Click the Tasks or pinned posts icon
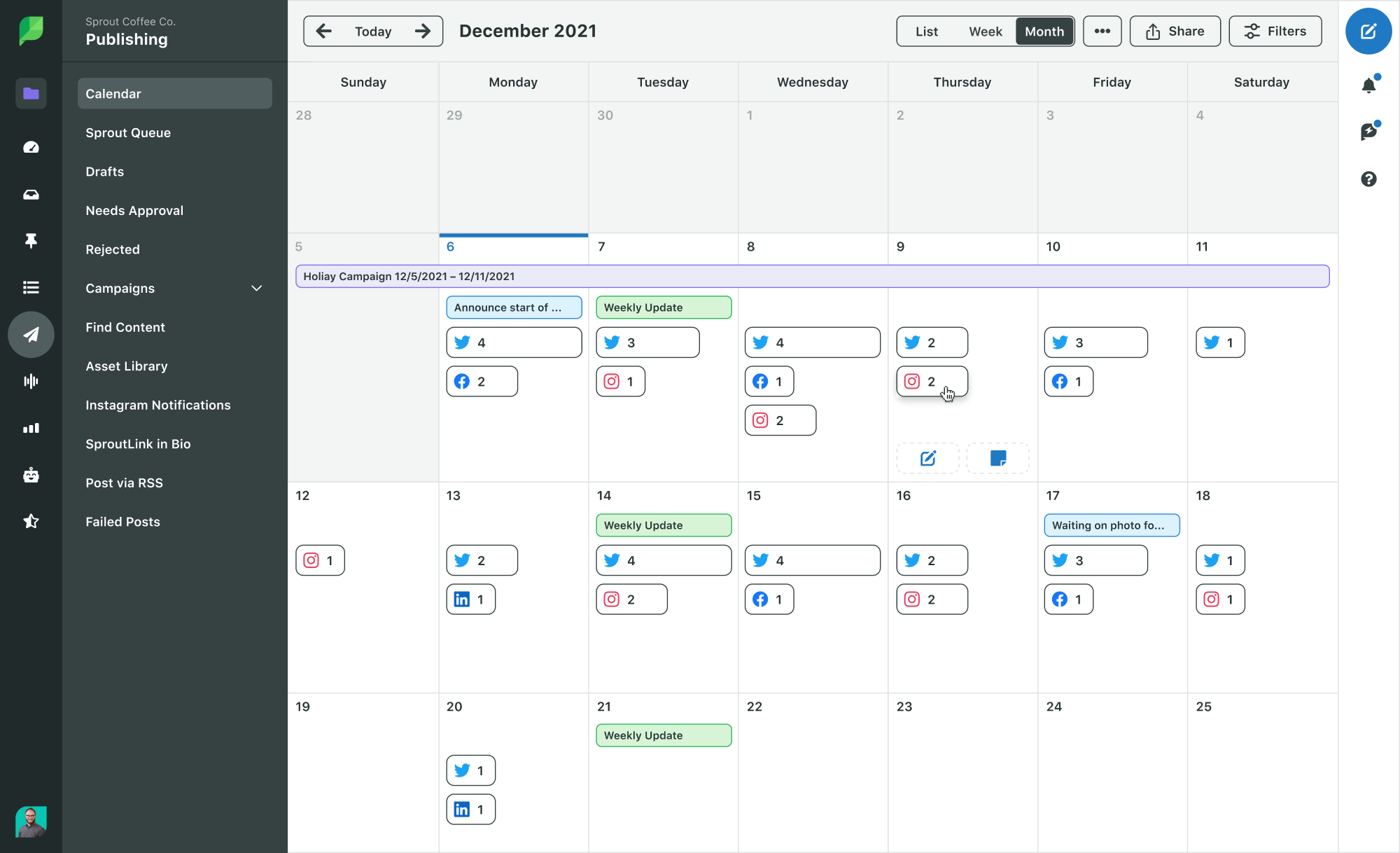Screen dimensions: 1400x853 coord(29,241)
